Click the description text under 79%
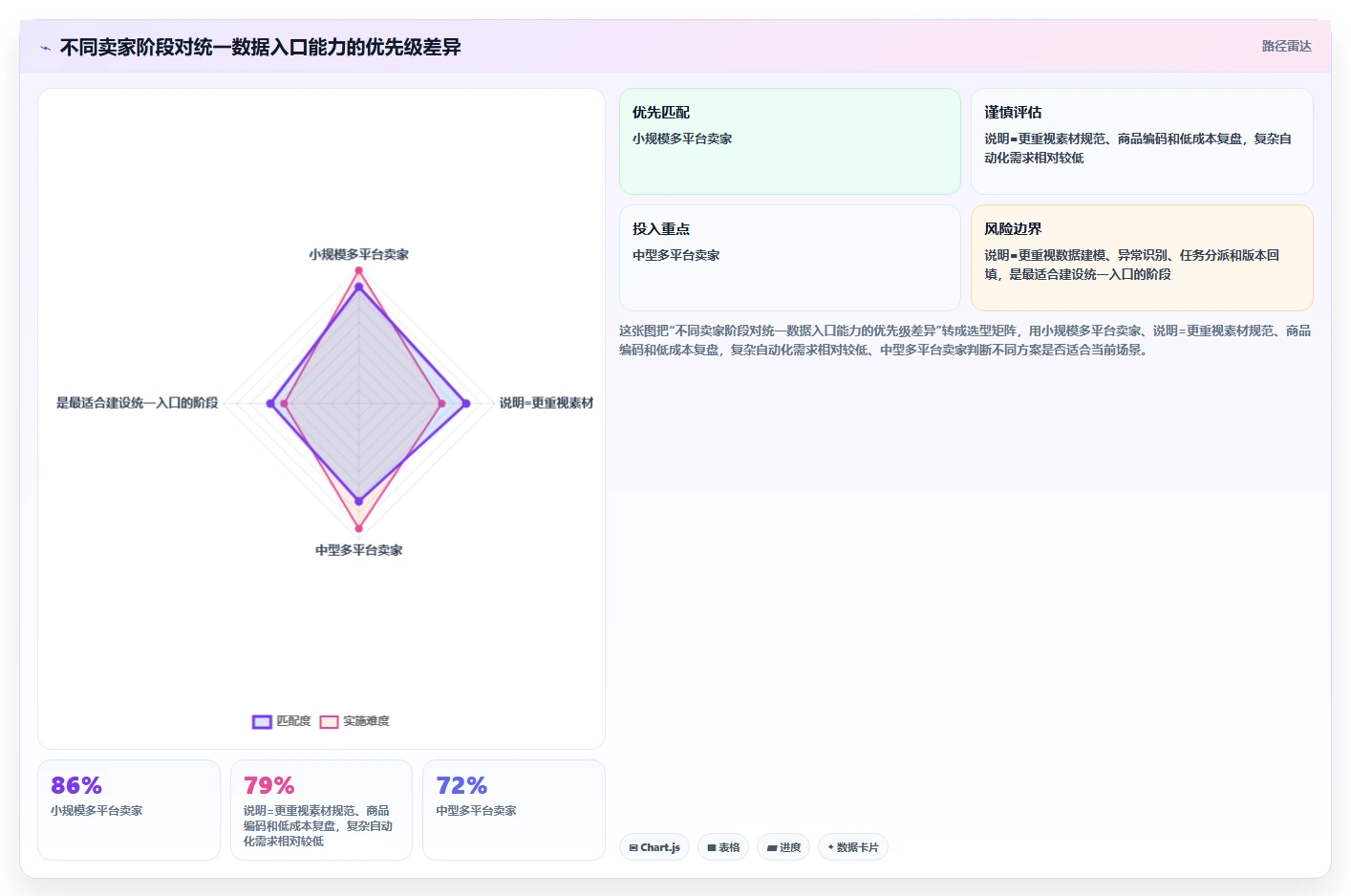 click(318, 825)
